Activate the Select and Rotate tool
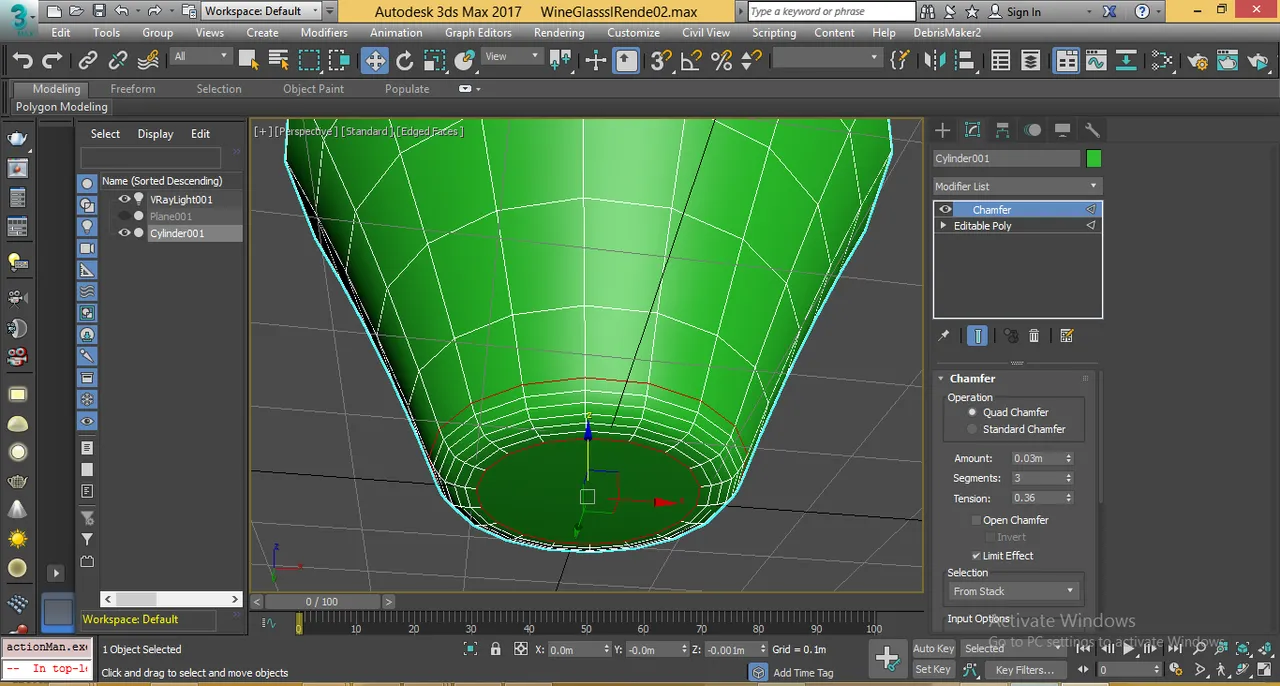The height and width of the screenshot is (686, 1280). coord(405,61)
